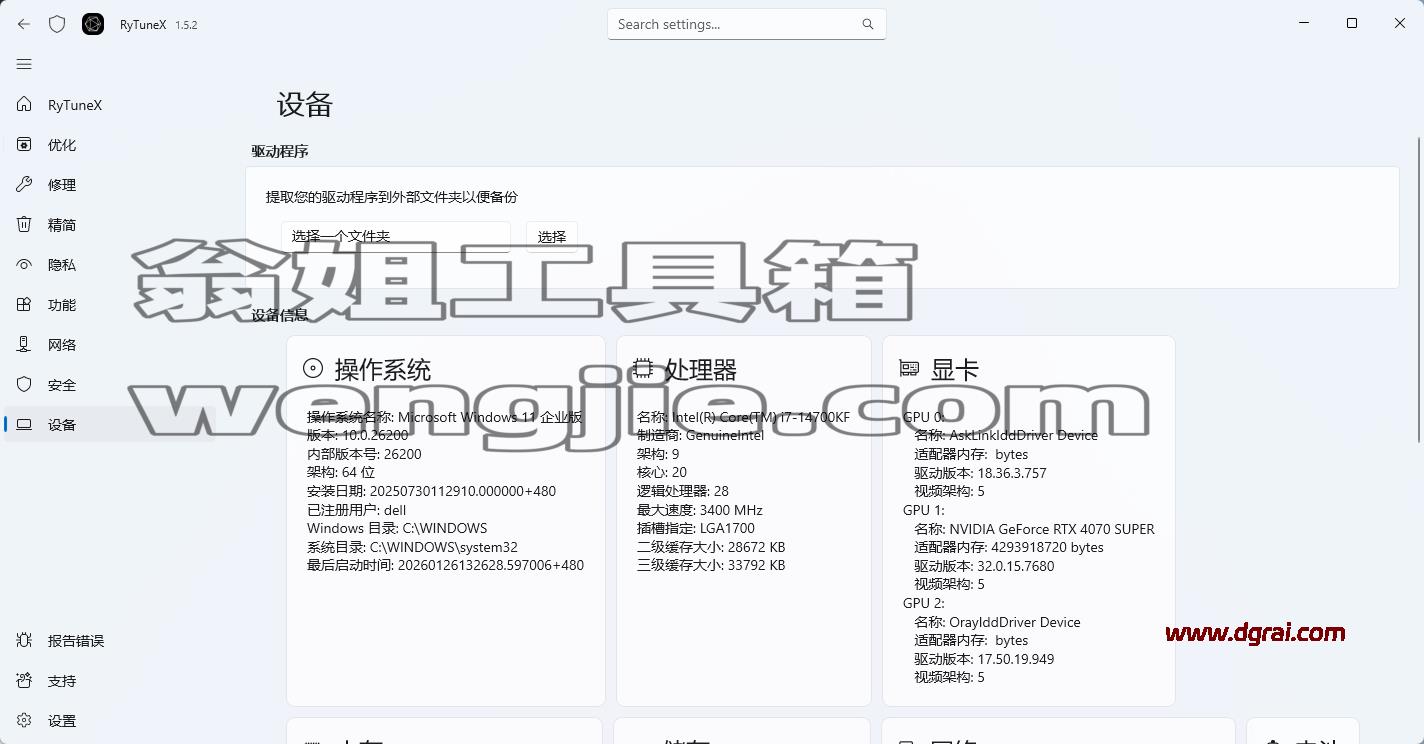
Task: Click the coffee icon for 支持
Action: (x=24, y=681)
